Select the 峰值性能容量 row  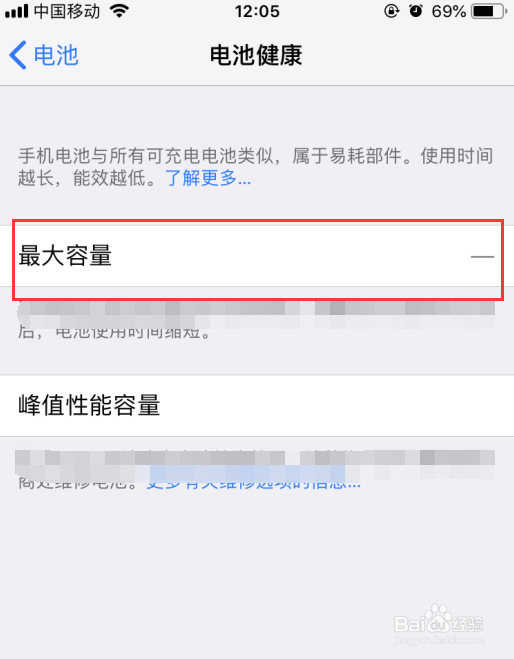point(257,406)
